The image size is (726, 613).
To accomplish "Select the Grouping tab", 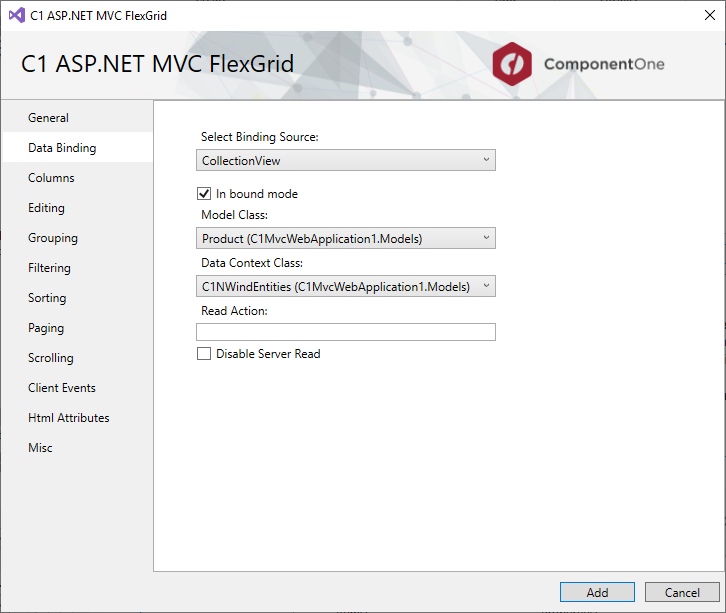I will tap(53, 238).
